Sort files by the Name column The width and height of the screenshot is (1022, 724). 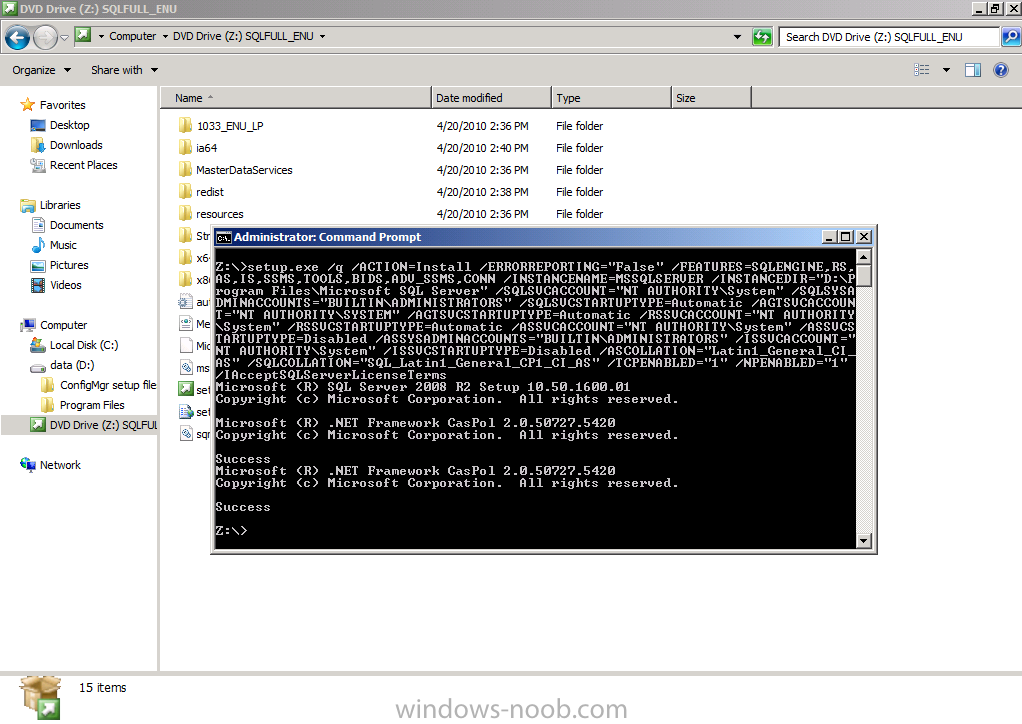[296, 98]
